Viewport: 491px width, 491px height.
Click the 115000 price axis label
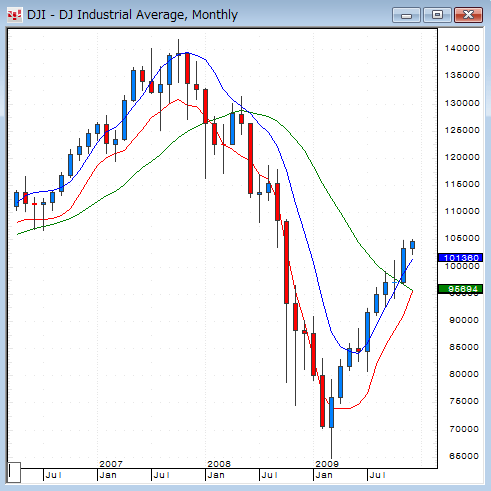tap(462, 184)
